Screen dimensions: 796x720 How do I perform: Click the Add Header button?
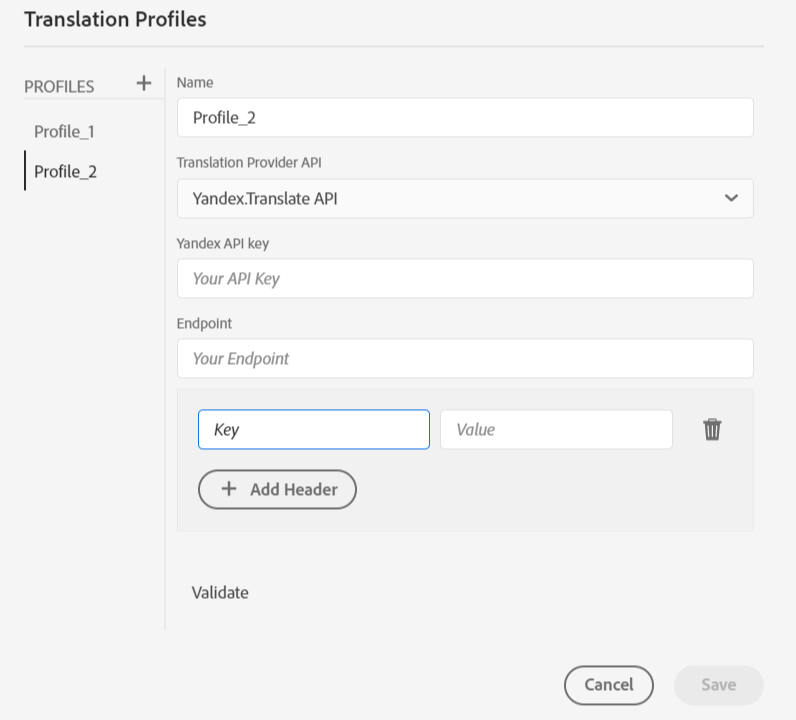pos(277,490)
